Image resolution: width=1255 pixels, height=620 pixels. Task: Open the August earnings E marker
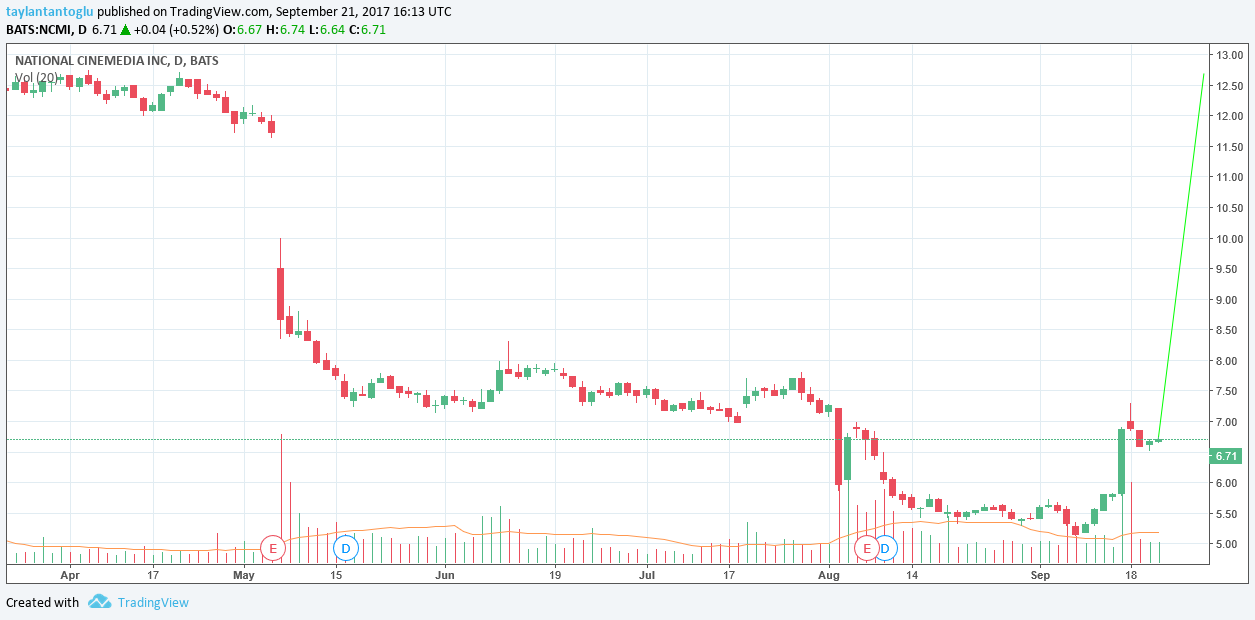867,547
